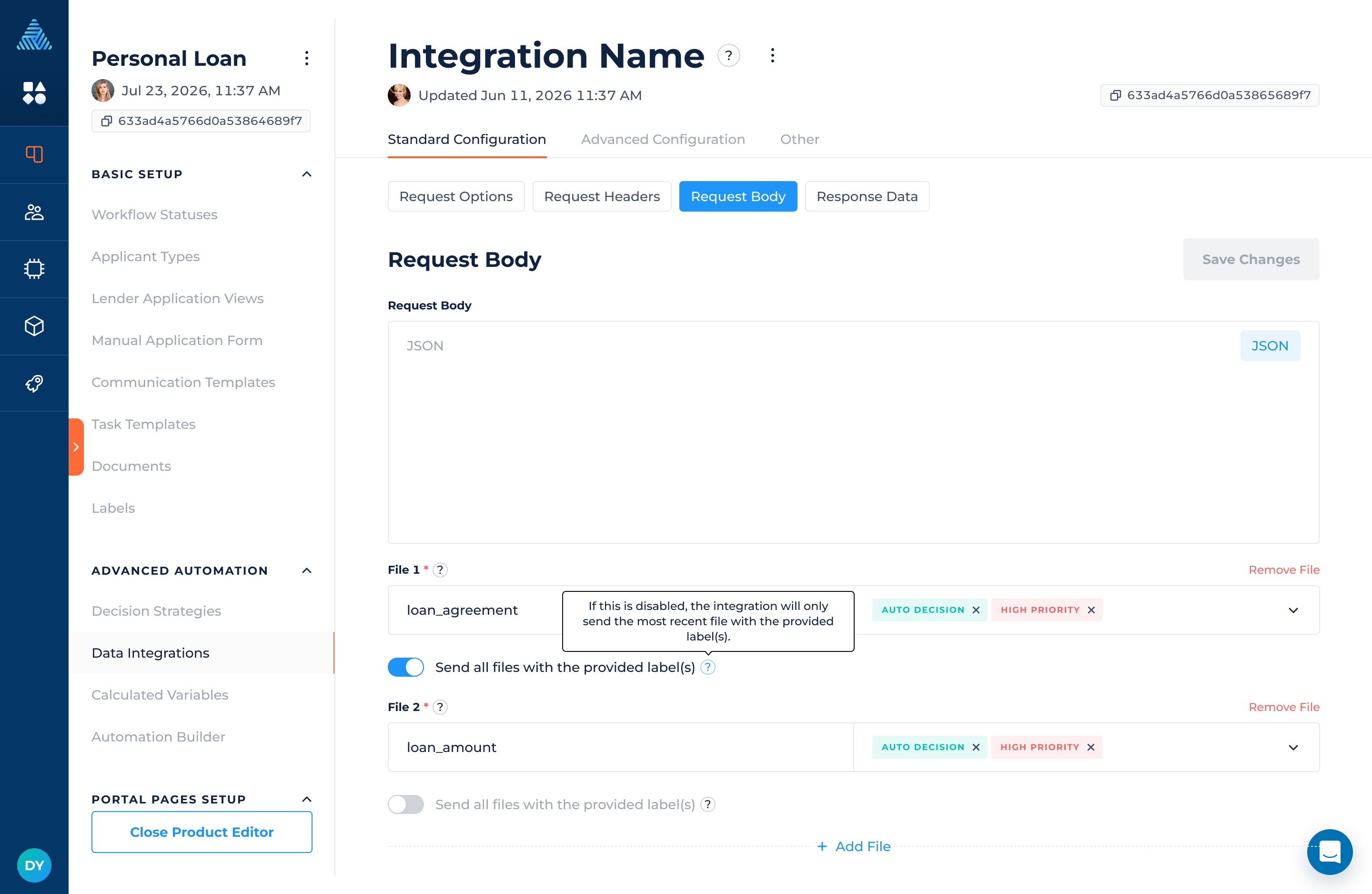Open File 1 labels dropdown chevron
Screen dimensions: 1372x894
tap(1293, 610)
